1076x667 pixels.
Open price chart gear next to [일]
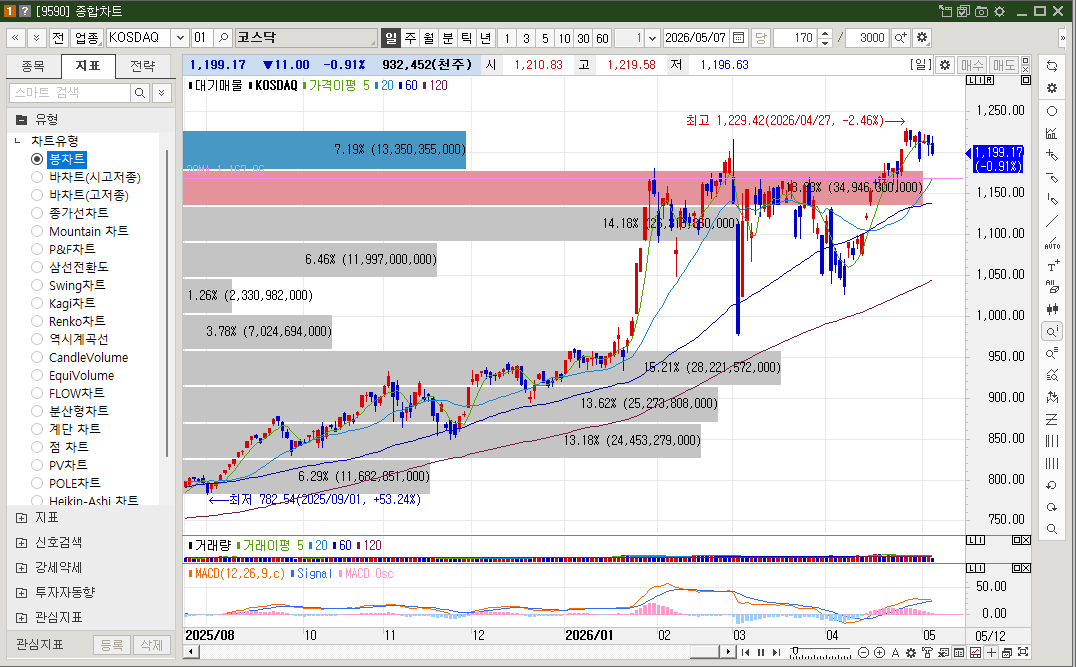(945, 65)
